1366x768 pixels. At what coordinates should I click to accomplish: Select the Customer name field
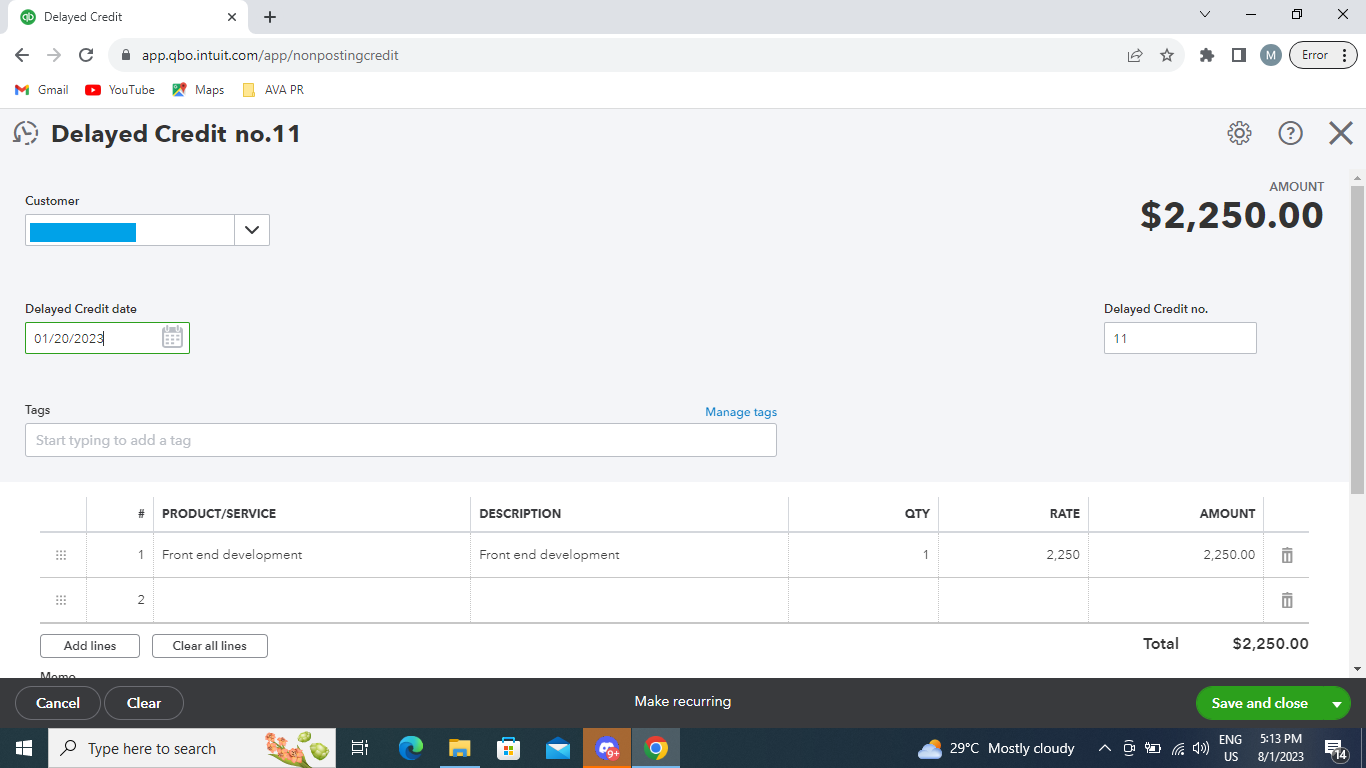[x=130, y=230]
